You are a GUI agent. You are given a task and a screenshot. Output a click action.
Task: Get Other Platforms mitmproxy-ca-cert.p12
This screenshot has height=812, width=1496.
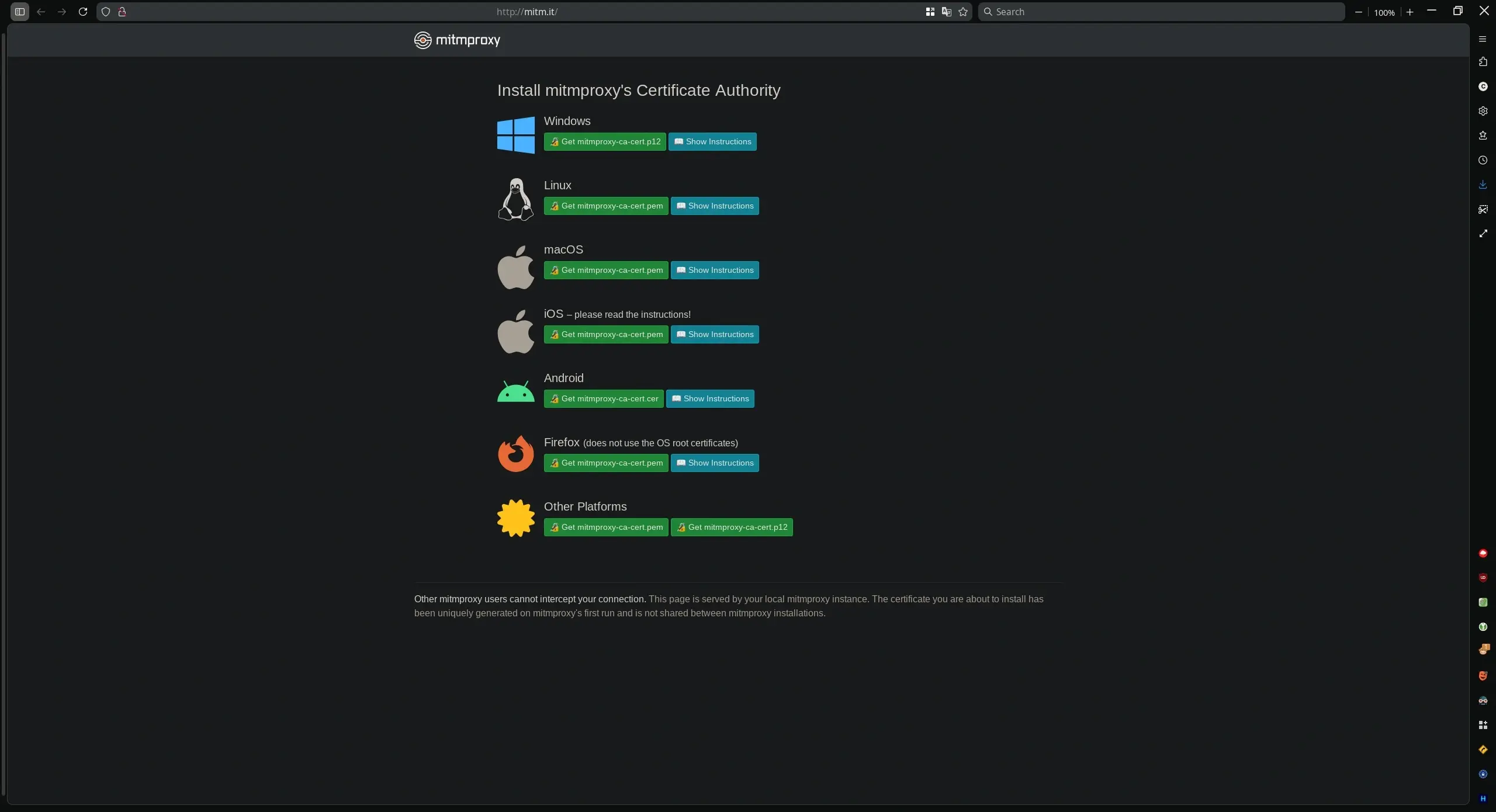point(732,528)
